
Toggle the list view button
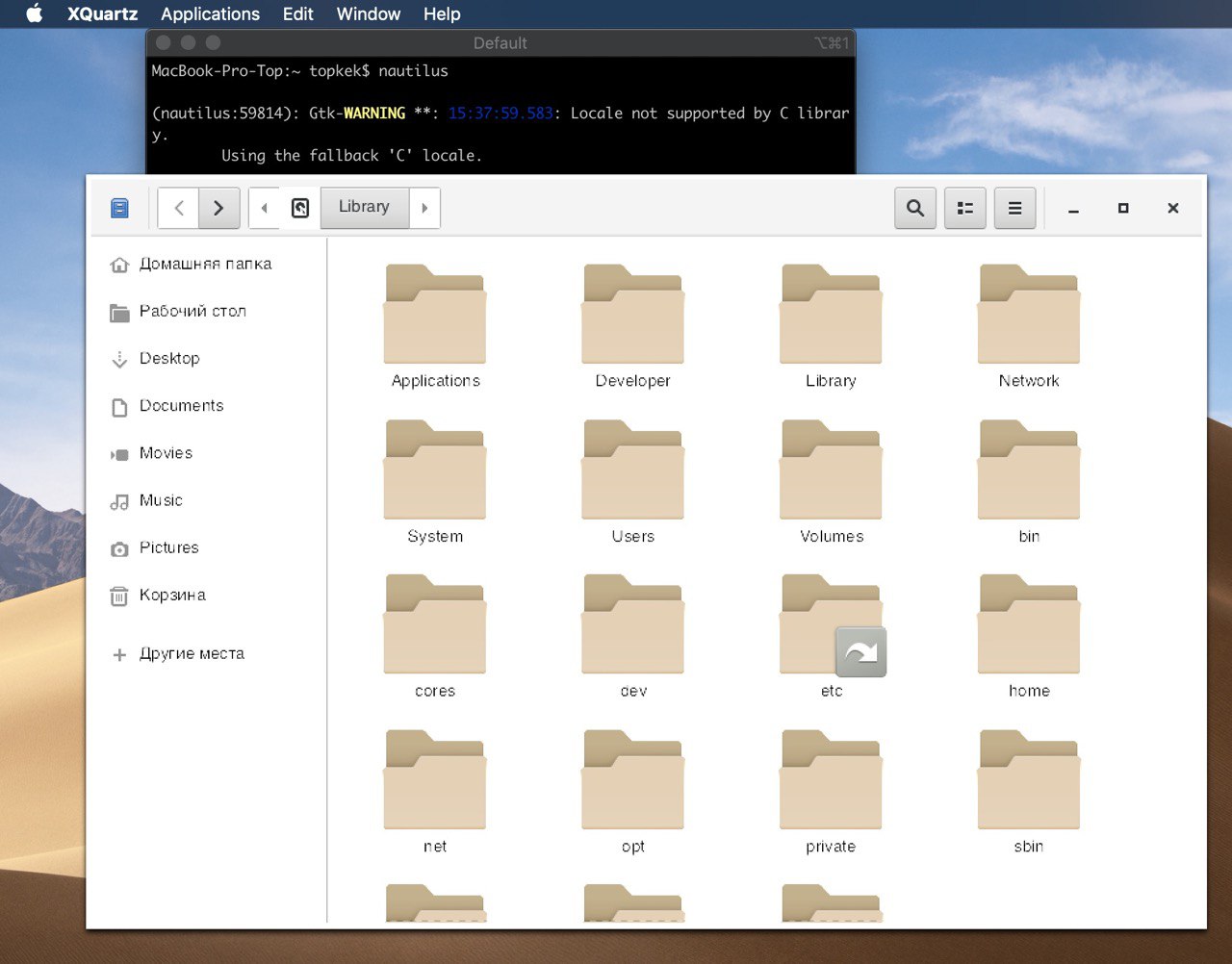click(x=965, y=208)
